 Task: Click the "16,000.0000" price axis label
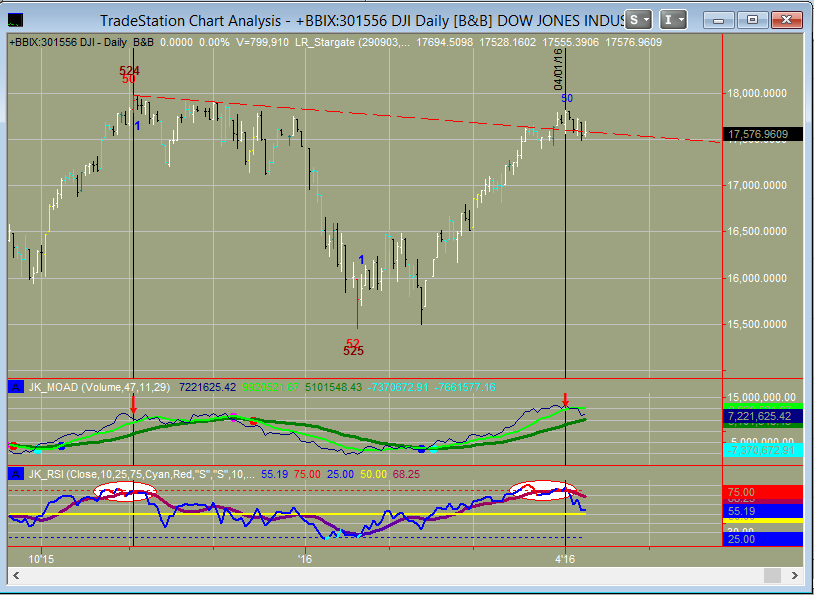coord(757,278)
